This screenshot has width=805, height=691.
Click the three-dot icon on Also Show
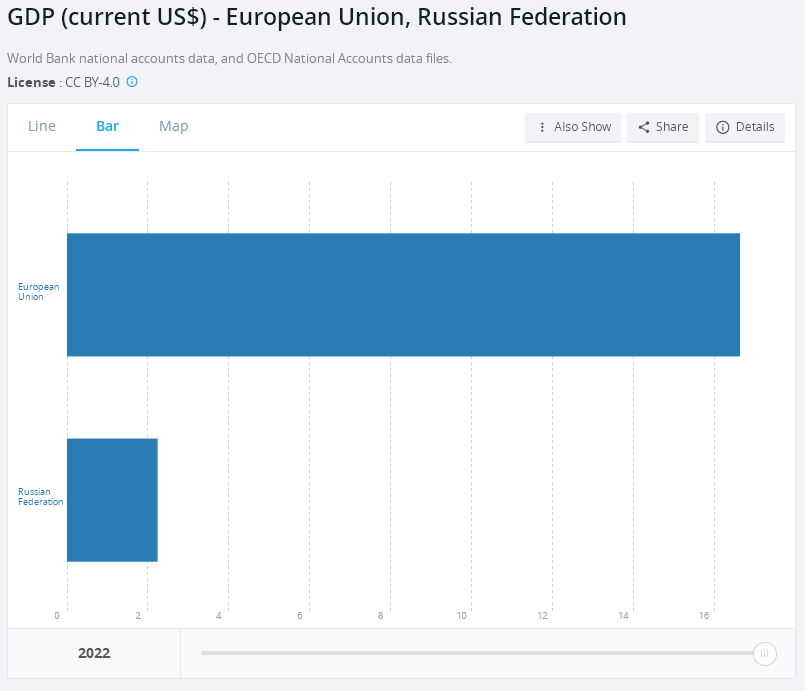point(542,128)
